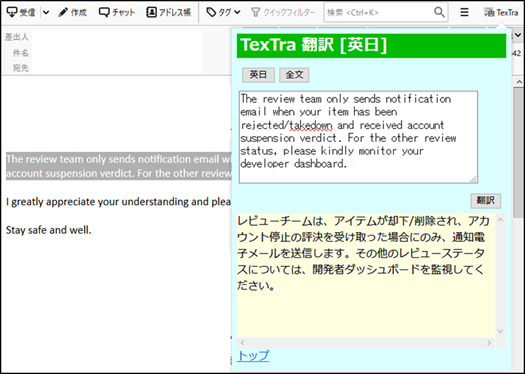Toggle the クイックフィルター (Quick Filter) button
This screenshot has width=525, height=374.
pos(283,13)
